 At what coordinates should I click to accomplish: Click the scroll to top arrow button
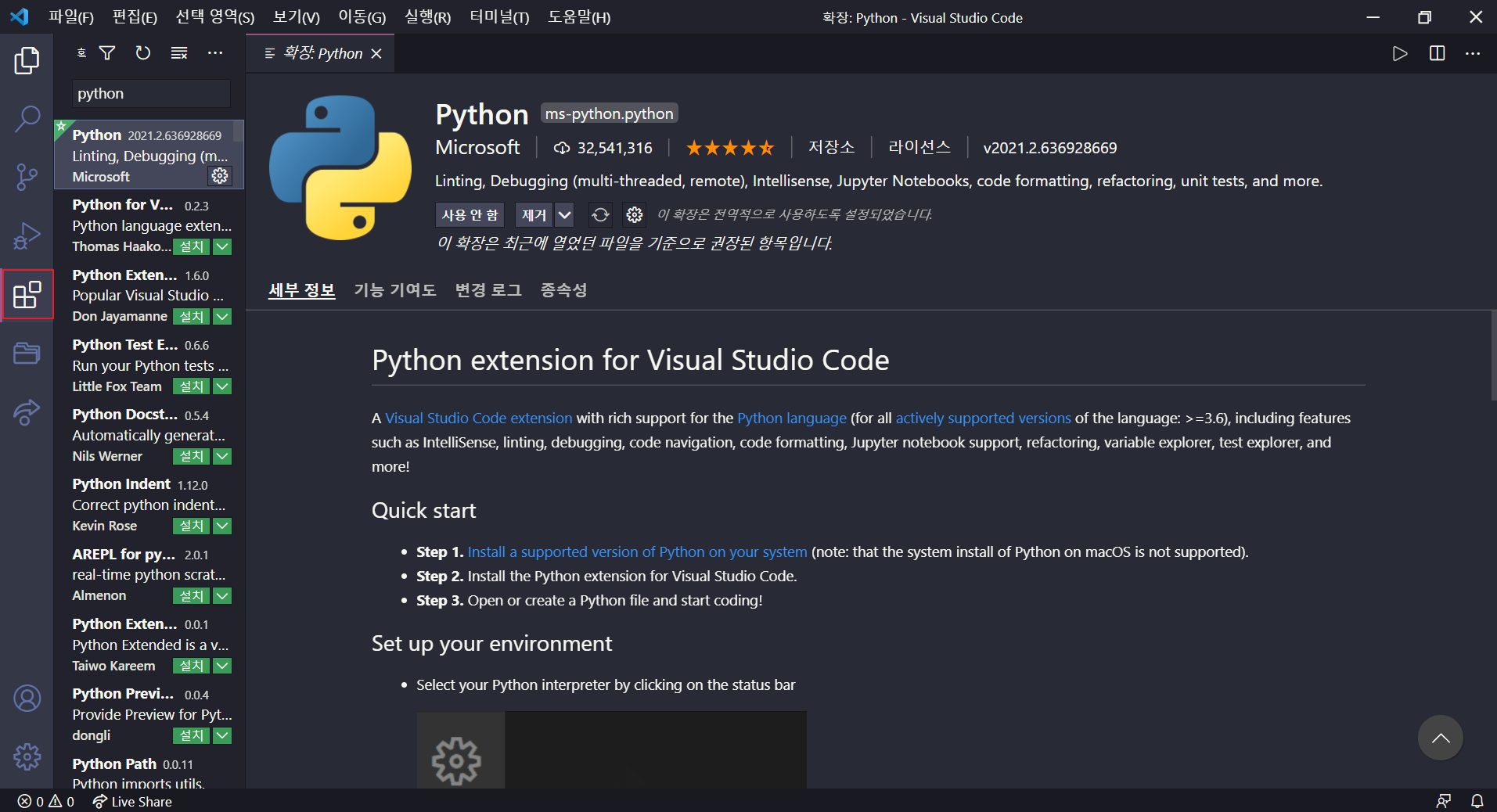[x=1441, y=738]
